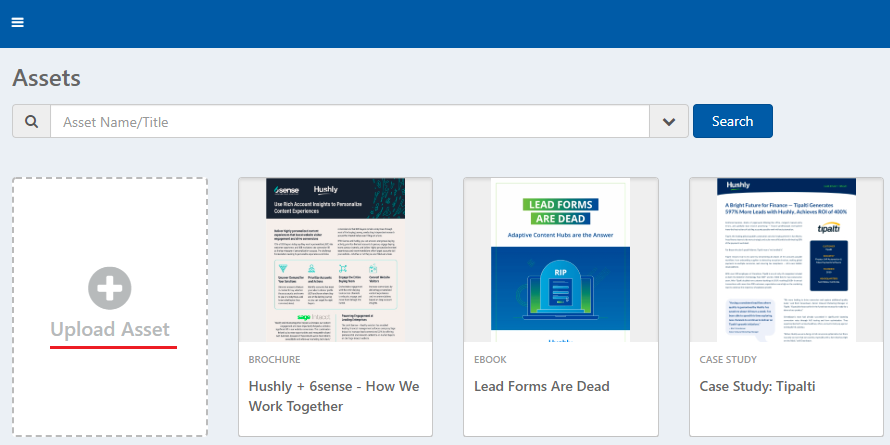Click title Hushly + 6sense - How We Work Together

click(334, 396)
